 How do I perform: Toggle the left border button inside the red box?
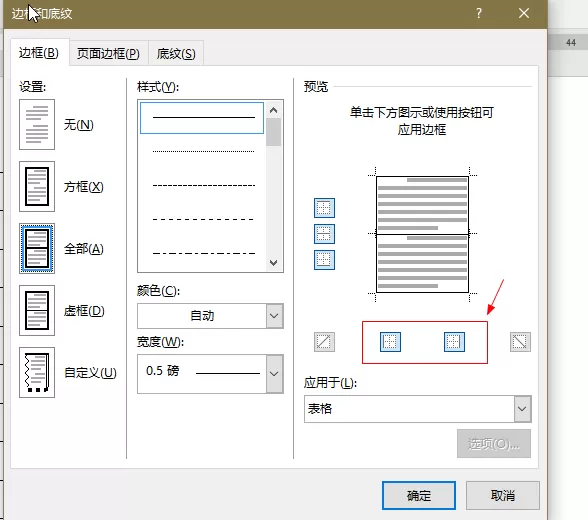390,342
